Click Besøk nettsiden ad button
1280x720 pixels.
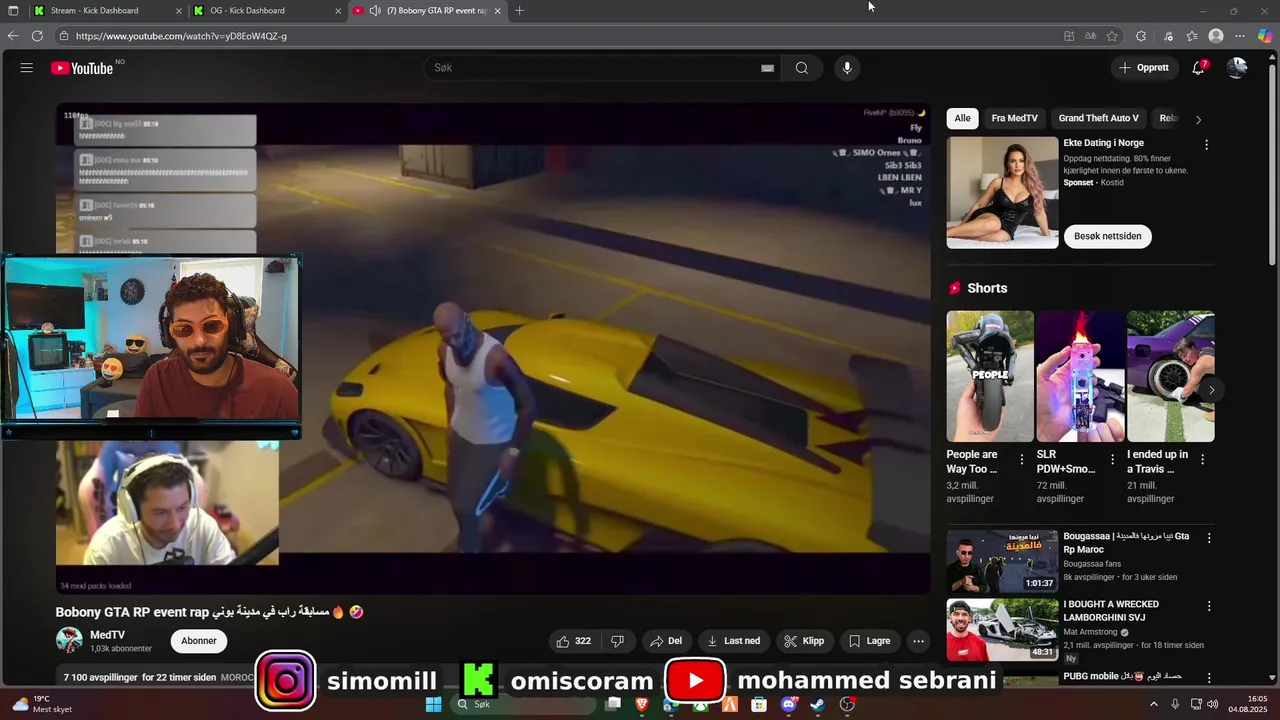point(1107,236)
